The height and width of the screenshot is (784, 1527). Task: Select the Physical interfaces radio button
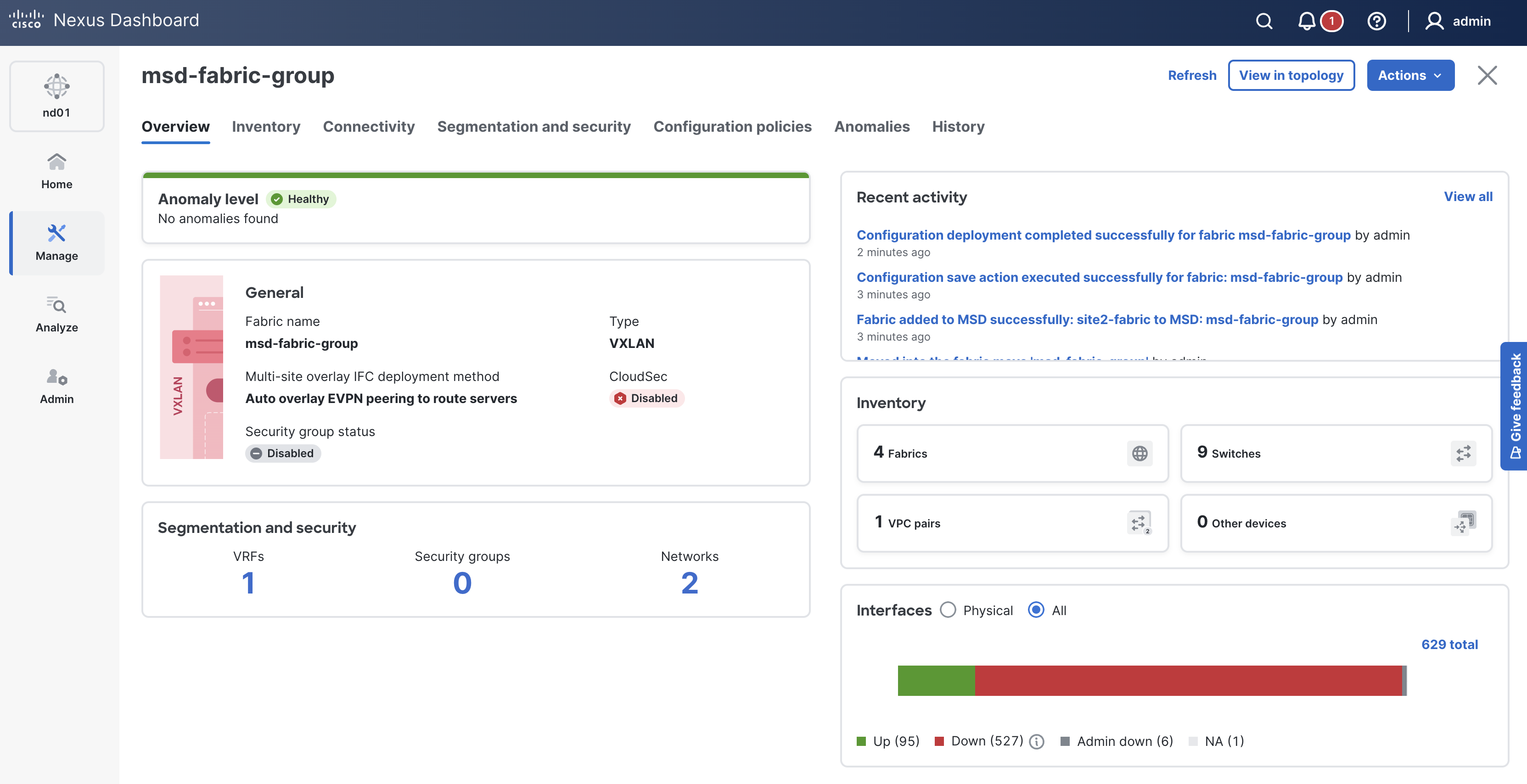click(x=948, y=610)
